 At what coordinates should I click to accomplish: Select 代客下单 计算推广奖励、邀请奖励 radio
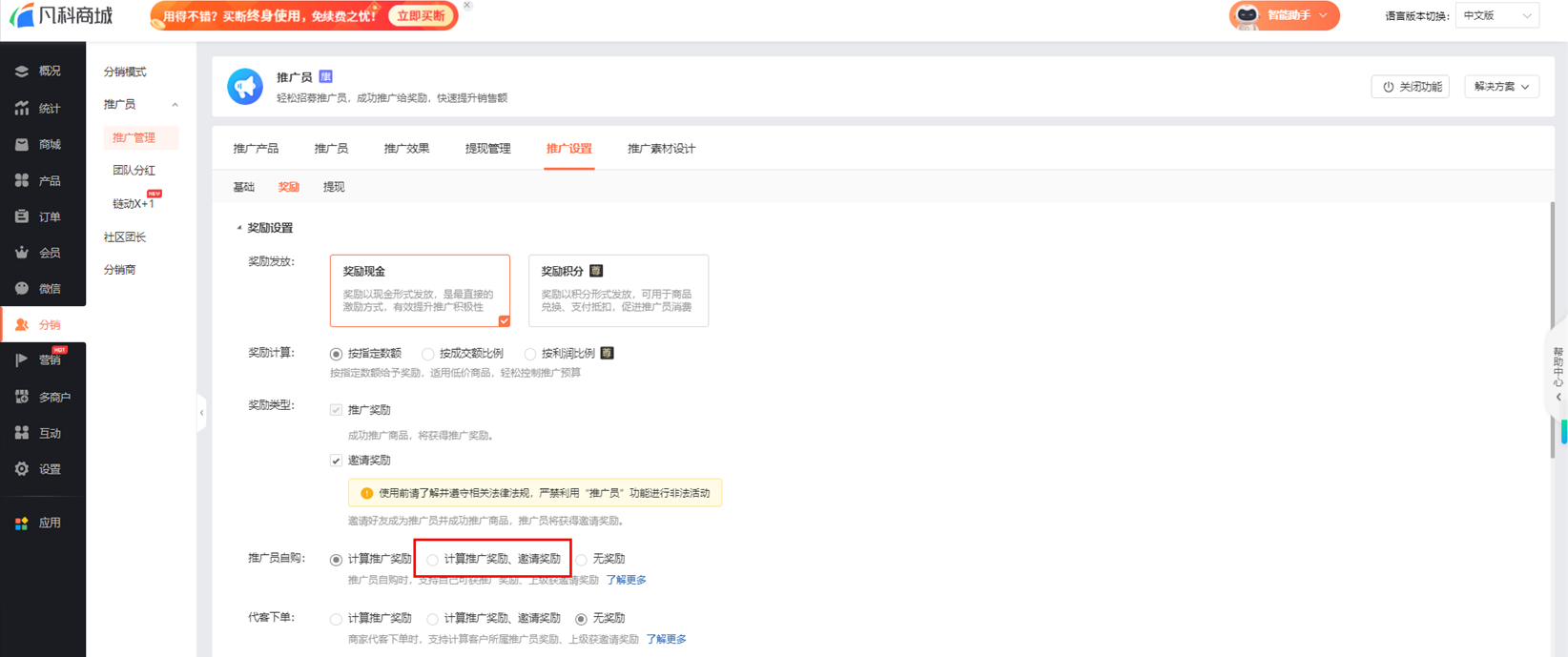point(432,619)
